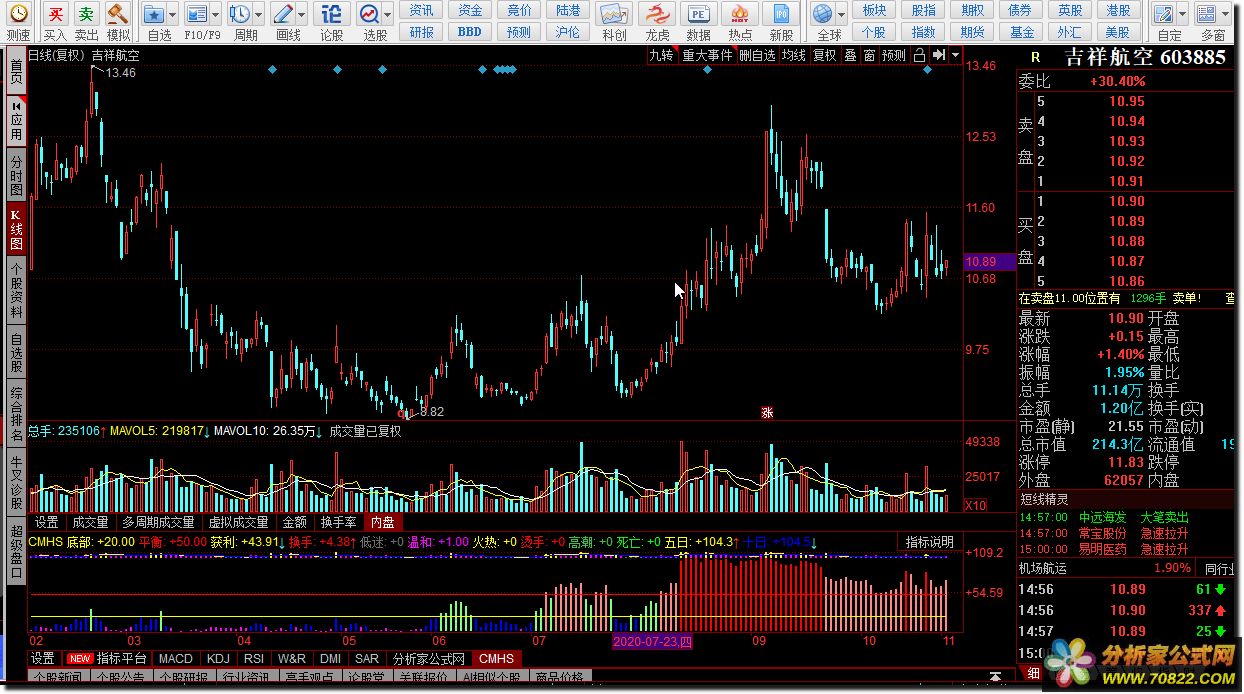Click the 2020-07-23 date marker on timeline
The image size is (1244, 694).
652,641
